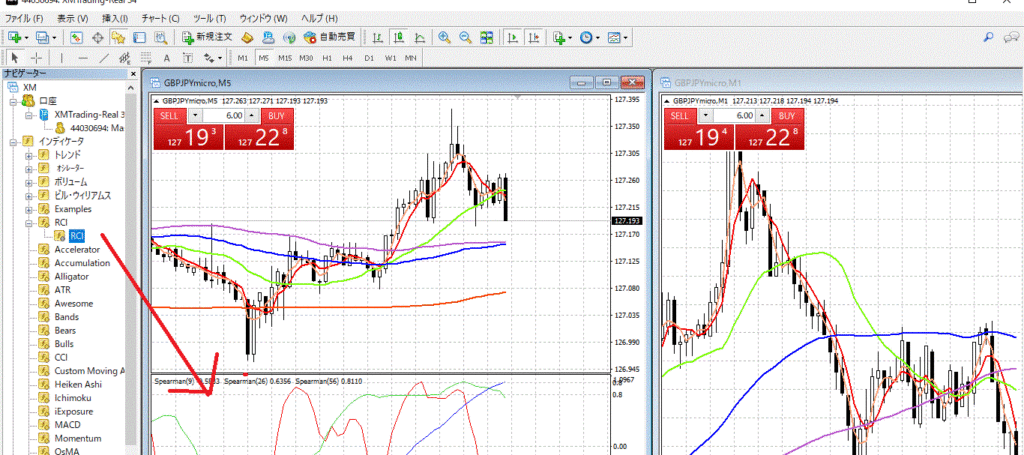Switch timeframe to M30
This screenshot has height=455, width=1024.
tap(306, 58)
